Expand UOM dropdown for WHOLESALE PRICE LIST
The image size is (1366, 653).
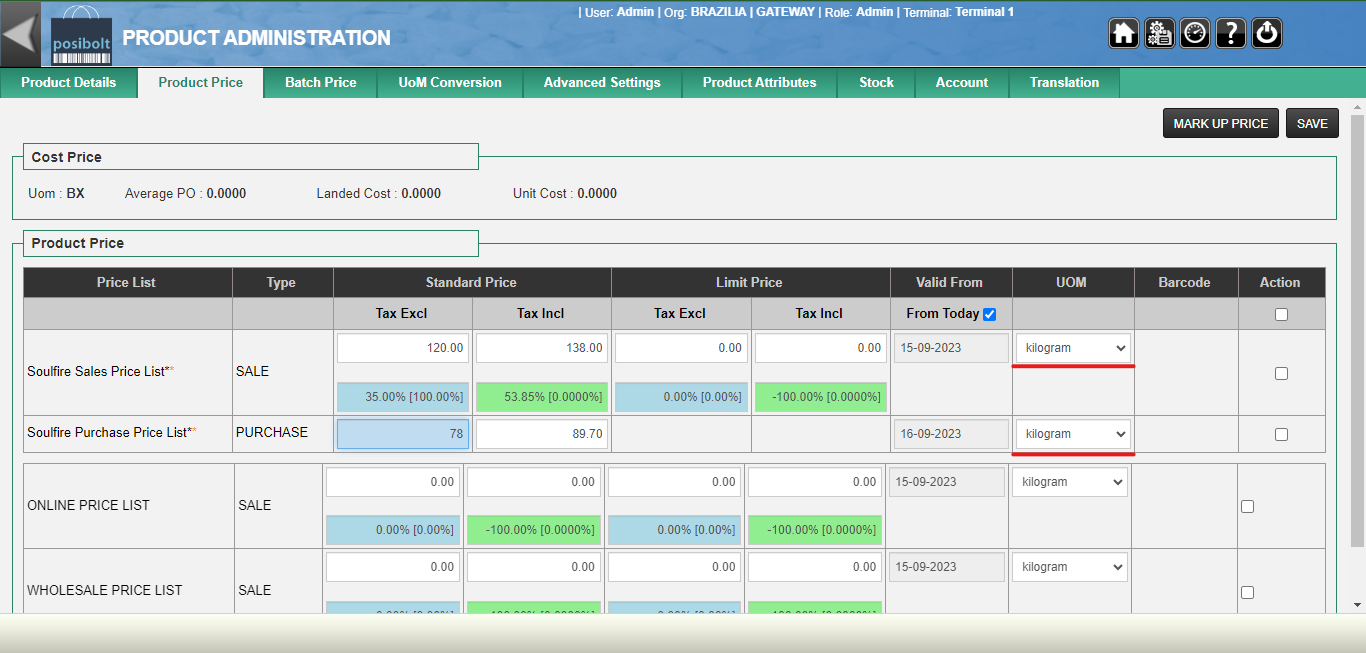click(1069, 567)
